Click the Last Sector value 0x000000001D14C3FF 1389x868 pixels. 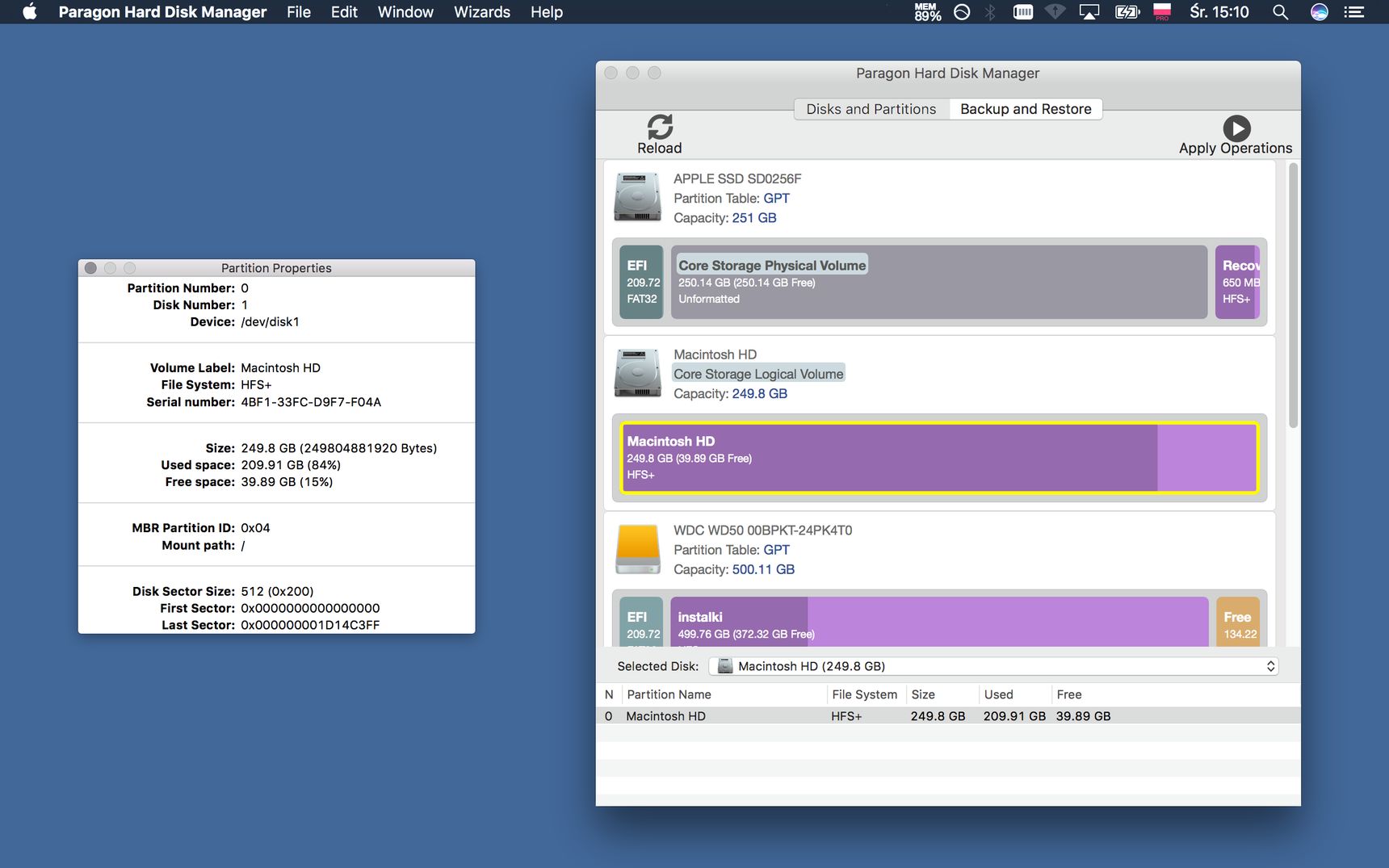tap(310, 625)
